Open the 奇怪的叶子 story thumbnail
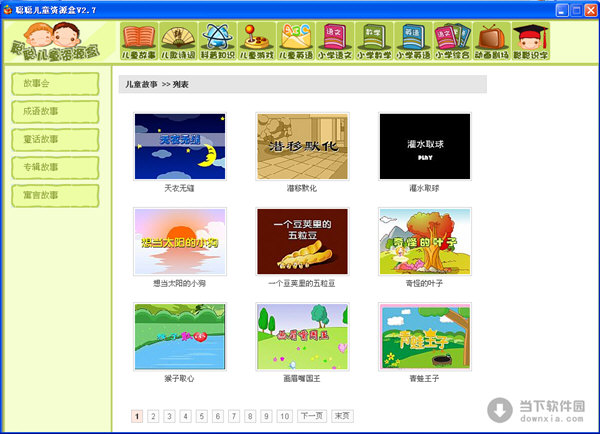Viewport: 600px width, 434px height. pos(425,241)
